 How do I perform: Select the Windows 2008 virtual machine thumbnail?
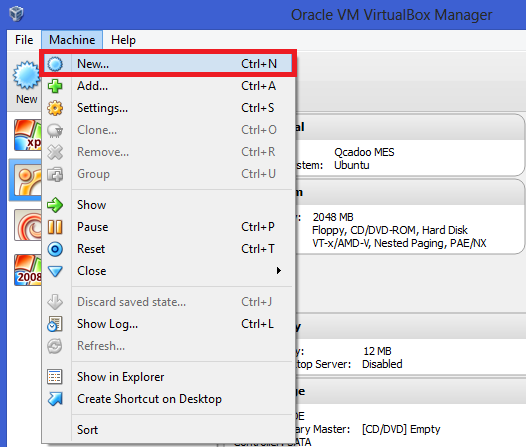pos(28,270)
